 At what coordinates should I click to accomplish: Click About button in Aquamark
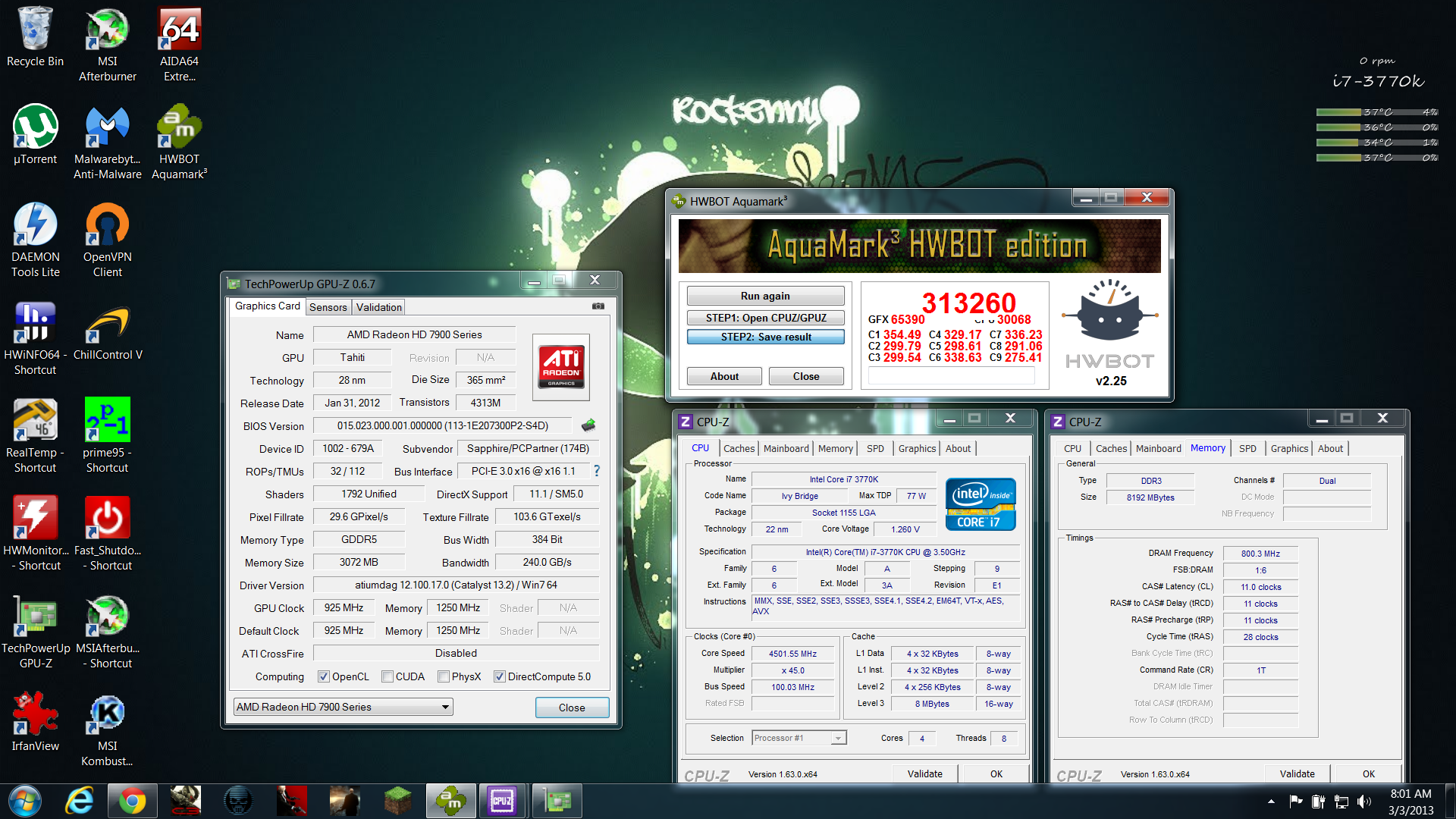[724, 376]
